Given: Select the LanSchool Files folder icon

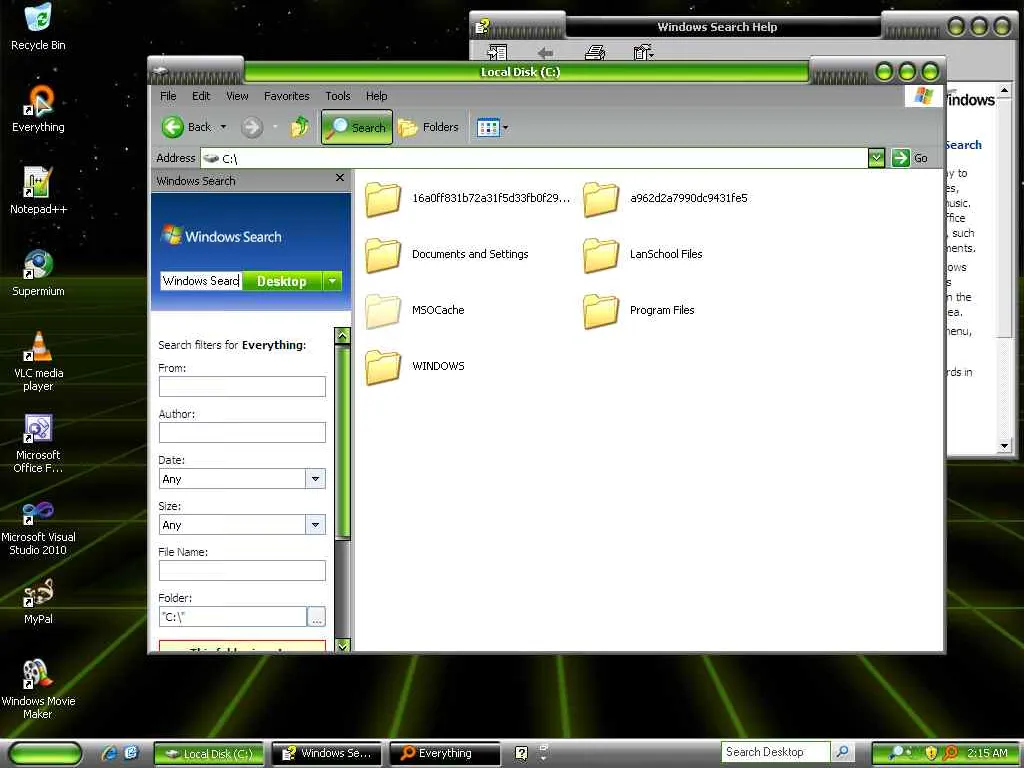Looking at the screenshot, I should [601, 255].
